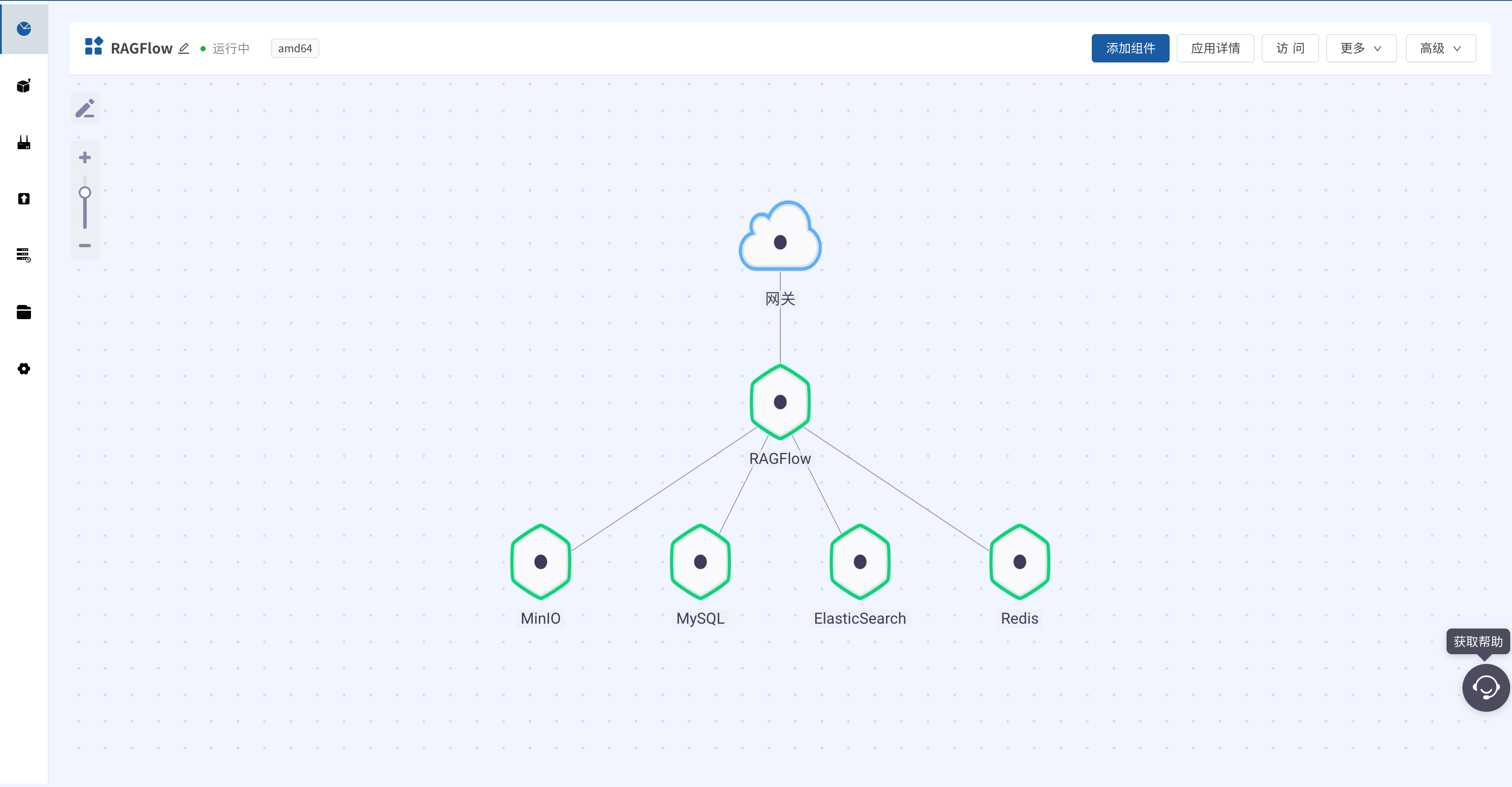Select the ElasticSearch hexagon node
1512x787 pixels.
[x=860, y=561]
